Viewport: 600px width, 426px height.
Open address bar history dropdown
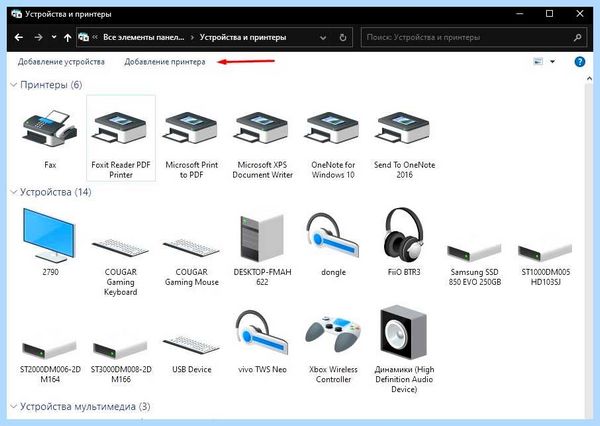pyautogui.click(x=323, y=38)
